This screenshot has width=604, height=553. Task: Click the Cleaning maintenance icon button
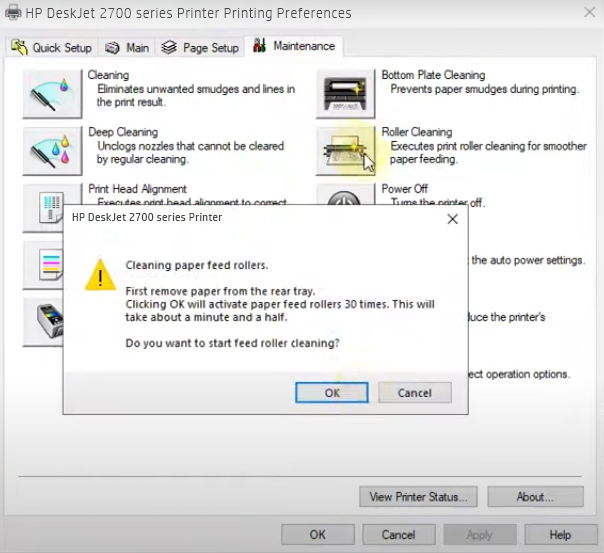(52, 94)
